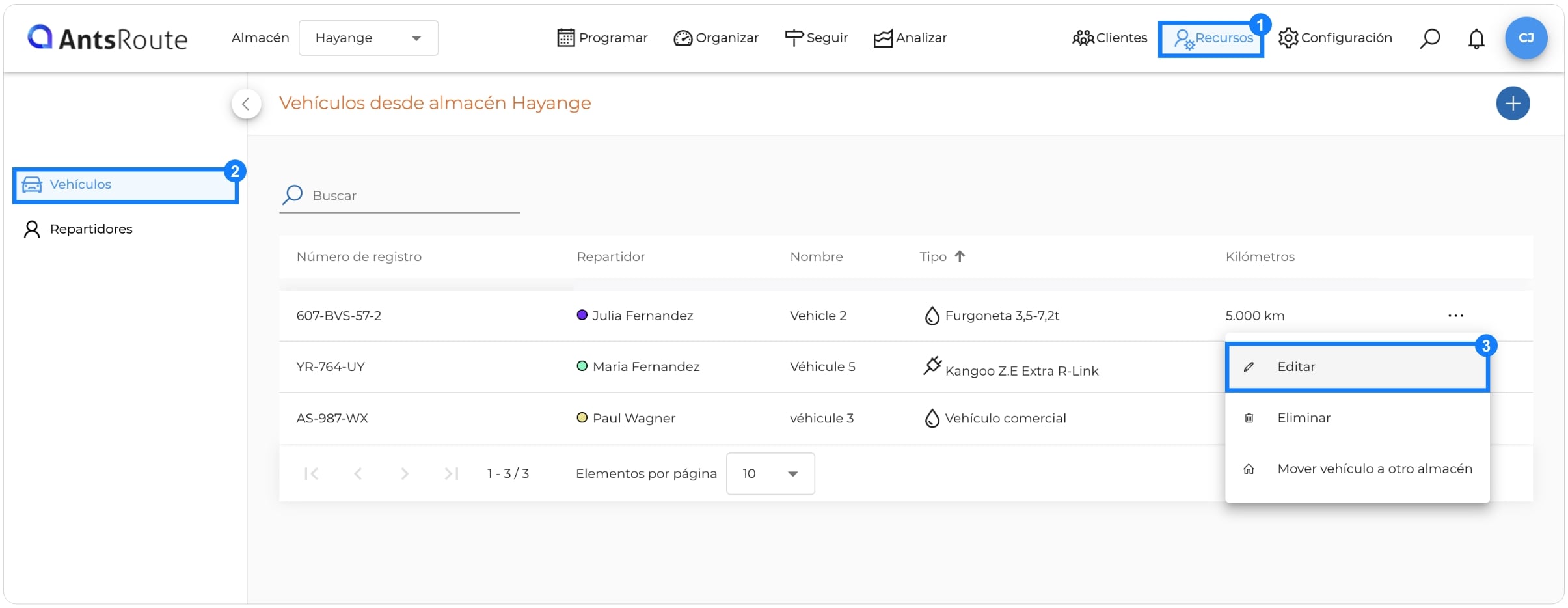
Task: Click the trash icon beside Eliminar
Action: click(1249, 418)
